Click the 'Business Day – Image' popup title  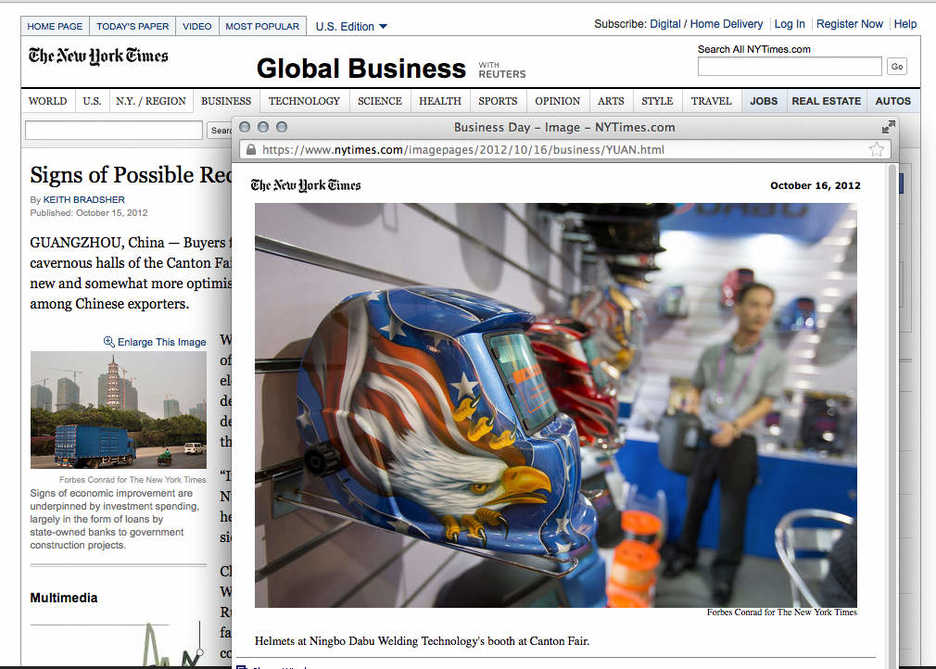pos(564,127)
